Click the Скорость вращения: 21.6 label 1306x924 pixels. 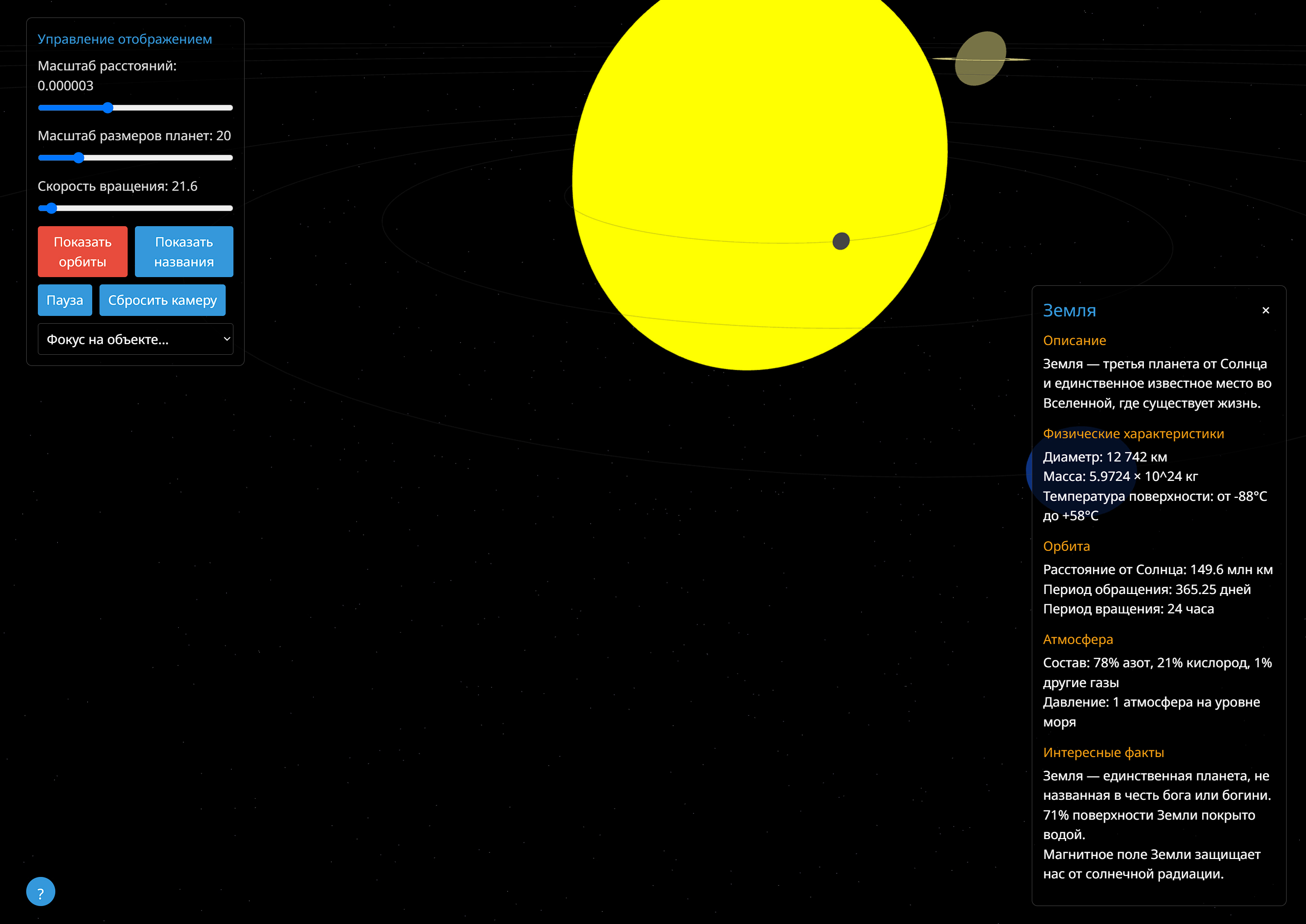pos(117,186)
